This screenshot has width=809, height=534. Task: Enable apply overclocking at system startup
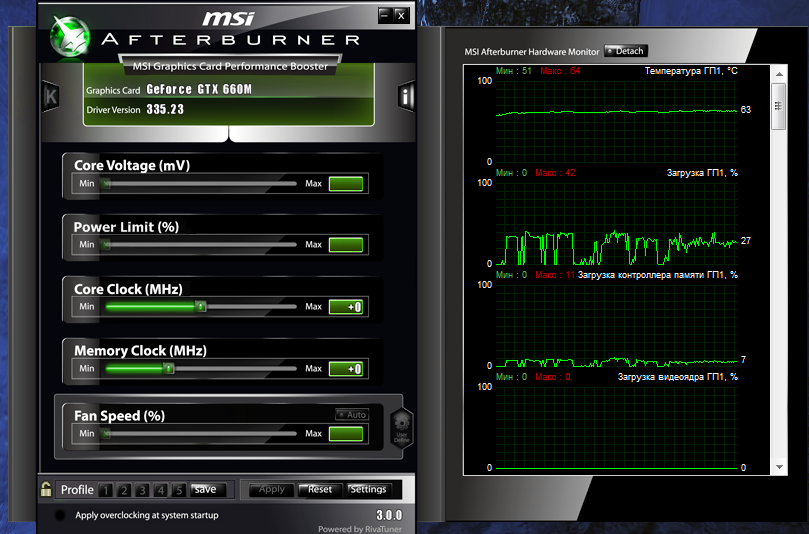coord(60,515)
